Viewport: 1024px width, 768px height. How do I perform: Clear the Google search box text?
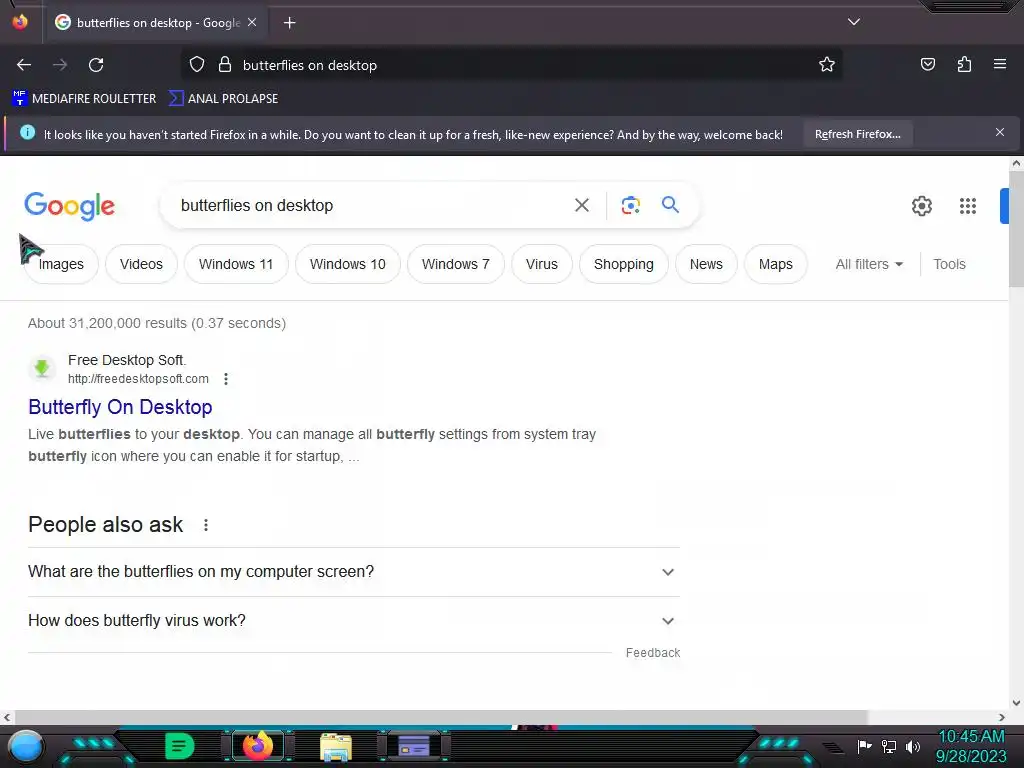581,205
